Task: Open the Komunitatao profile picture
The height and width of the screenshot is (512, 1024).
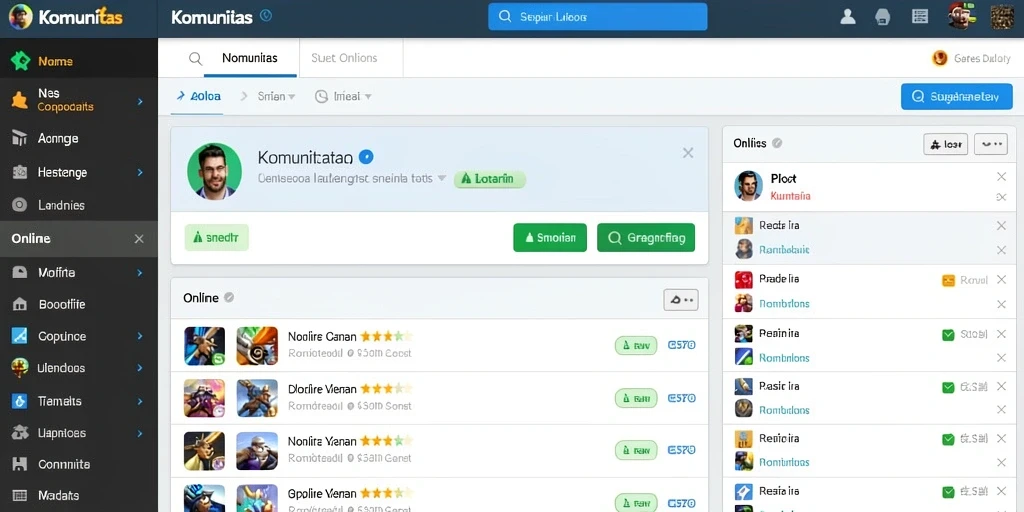Action: click(x=214, y=171)
